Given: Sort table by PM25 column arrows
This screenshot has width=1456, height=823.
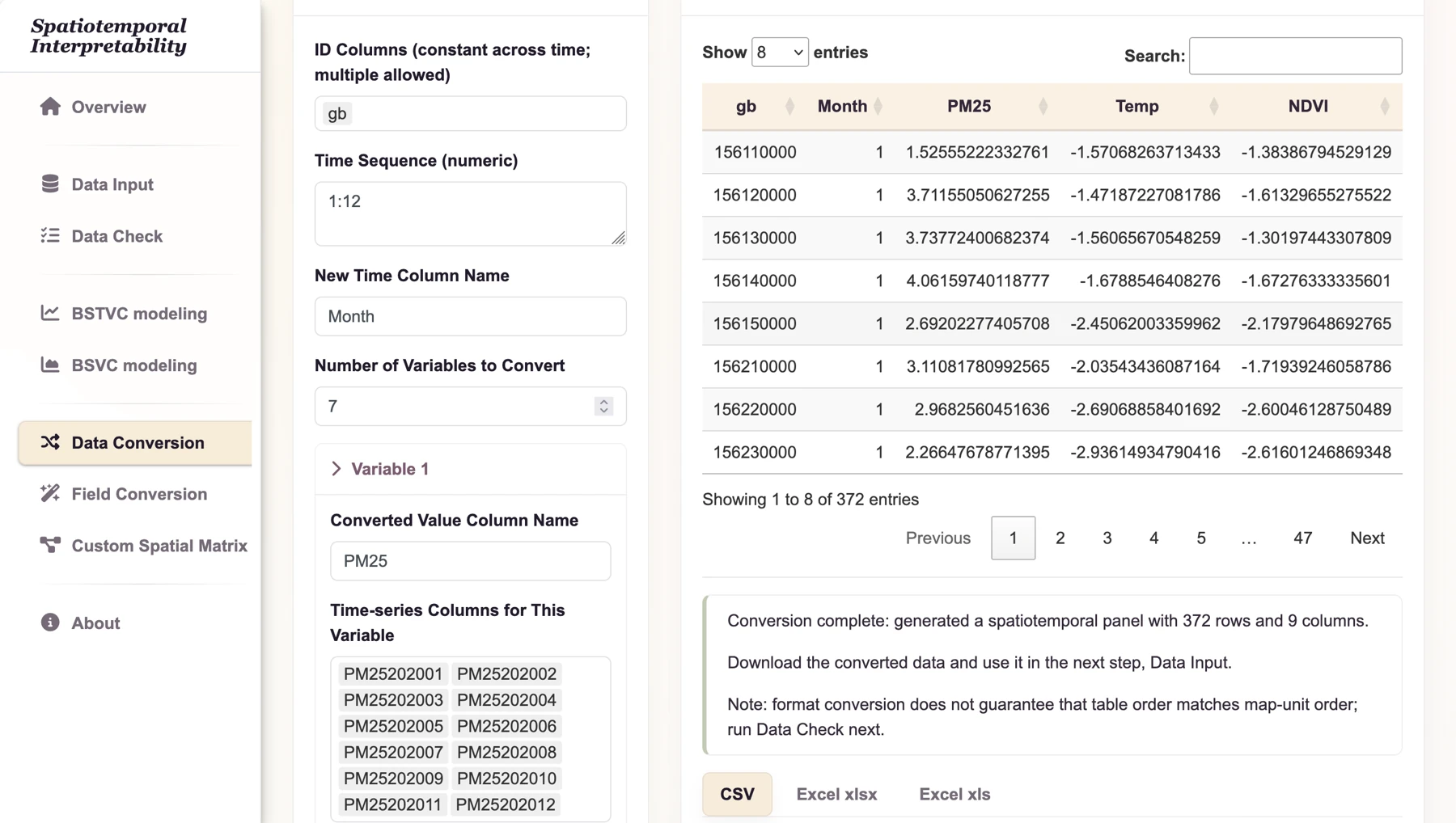Looking at the screenshot, I should [x=1043, y=106].
